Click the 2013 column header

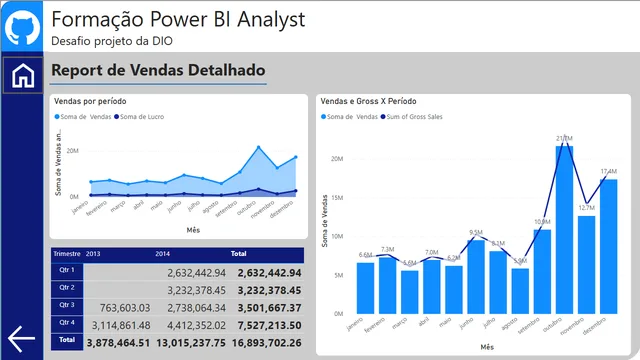click(93, 254)
